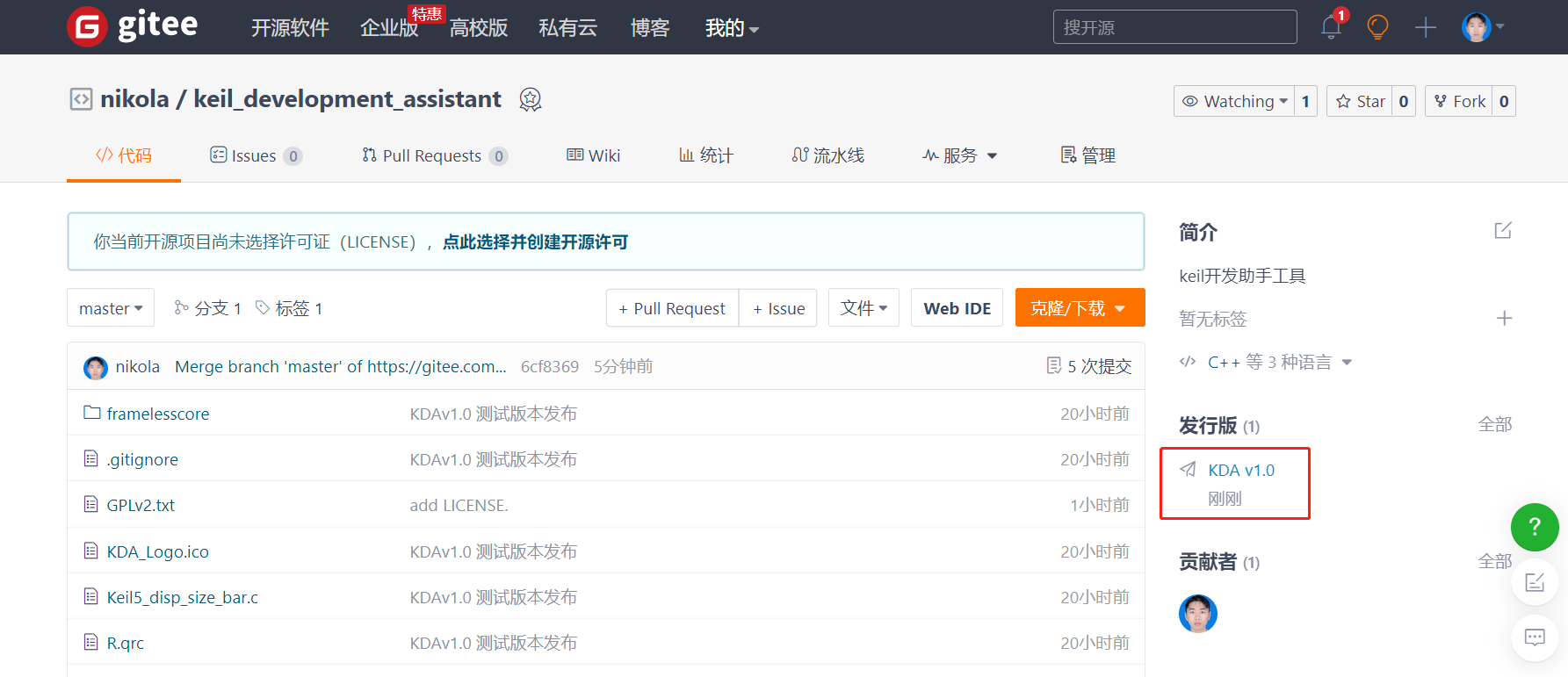Edit the 简介 section via pencil icon
The image size is (1568, 677).
(1503, 231)
